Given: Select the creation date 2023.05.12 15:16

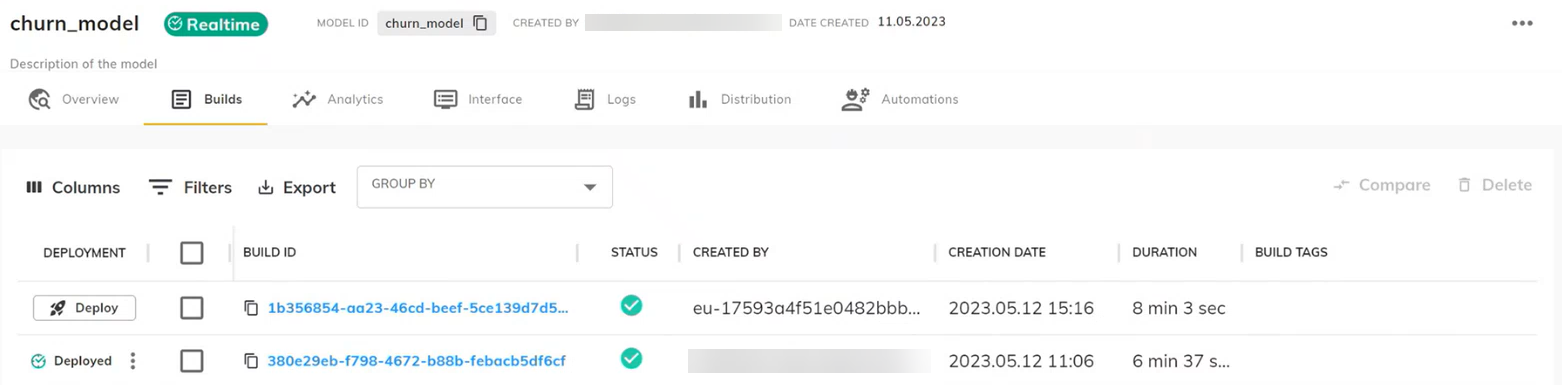Looking at the screenshot, I should pyautogui.click(x=1021, y=308).
